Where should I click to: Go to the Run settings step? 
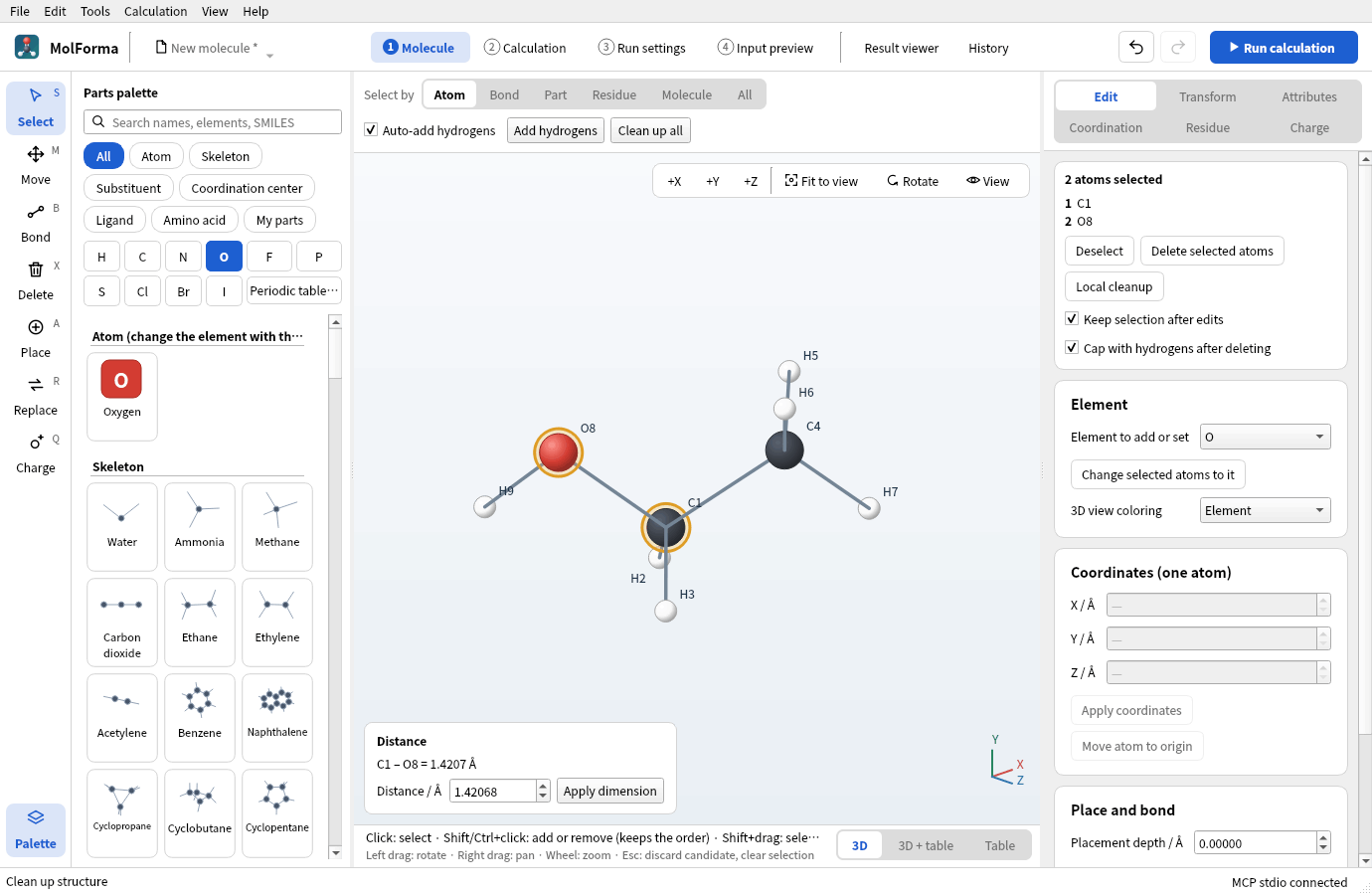(x=641, y=48)
